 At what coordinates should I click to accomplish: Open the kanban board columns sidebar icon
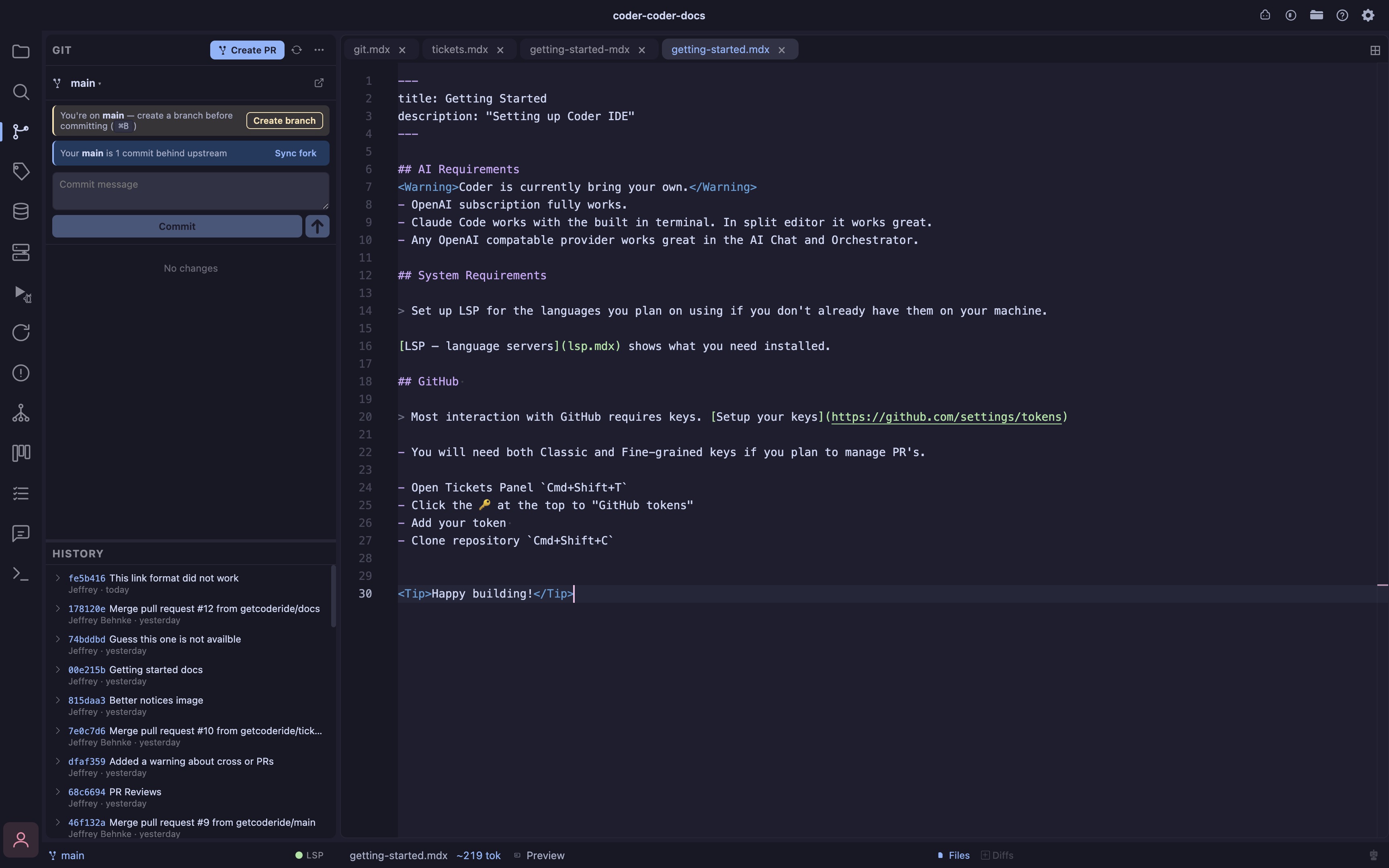[x=20, y=453]
